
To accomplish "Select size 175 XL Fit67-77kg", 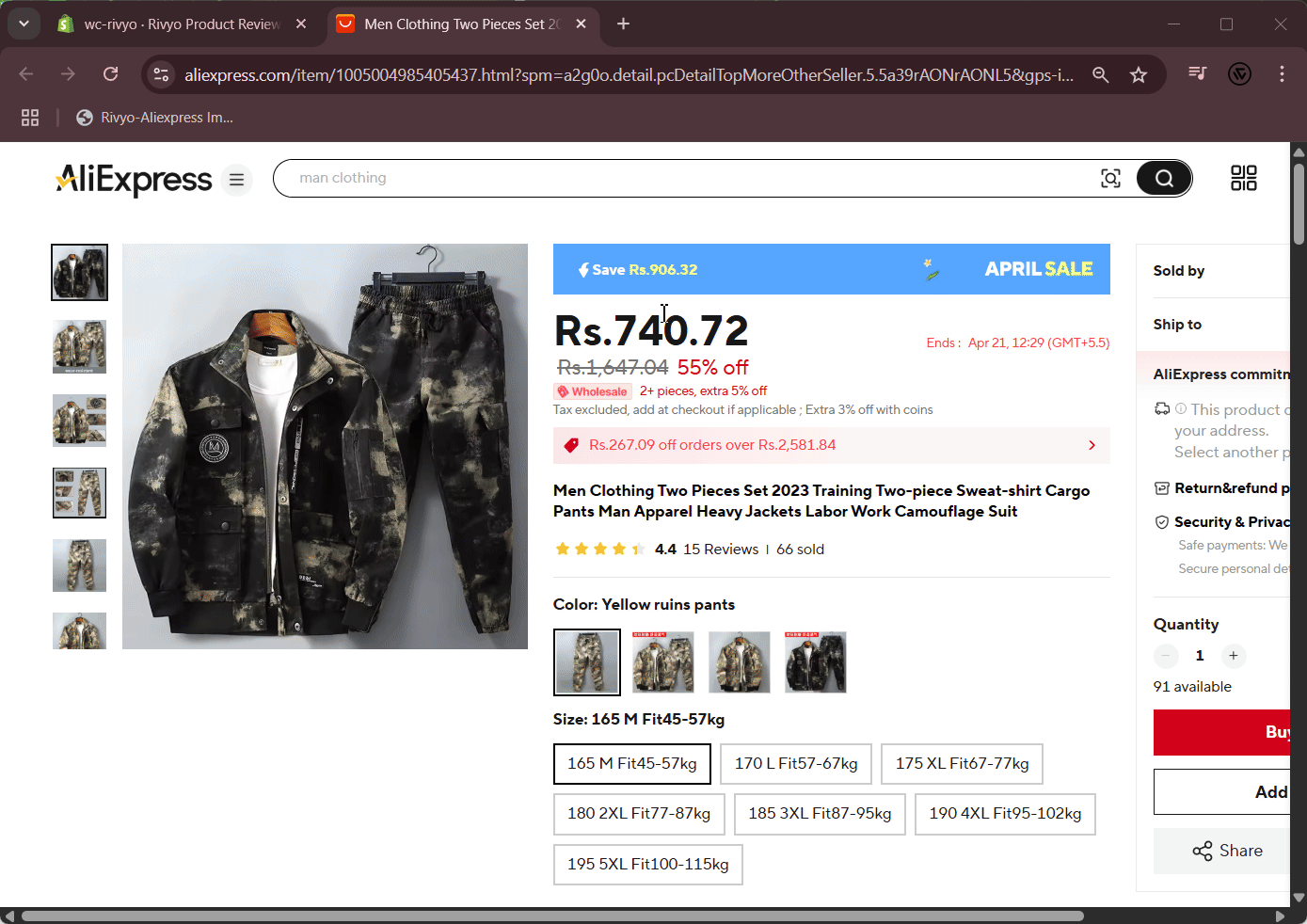I will [x=962, y=763].
